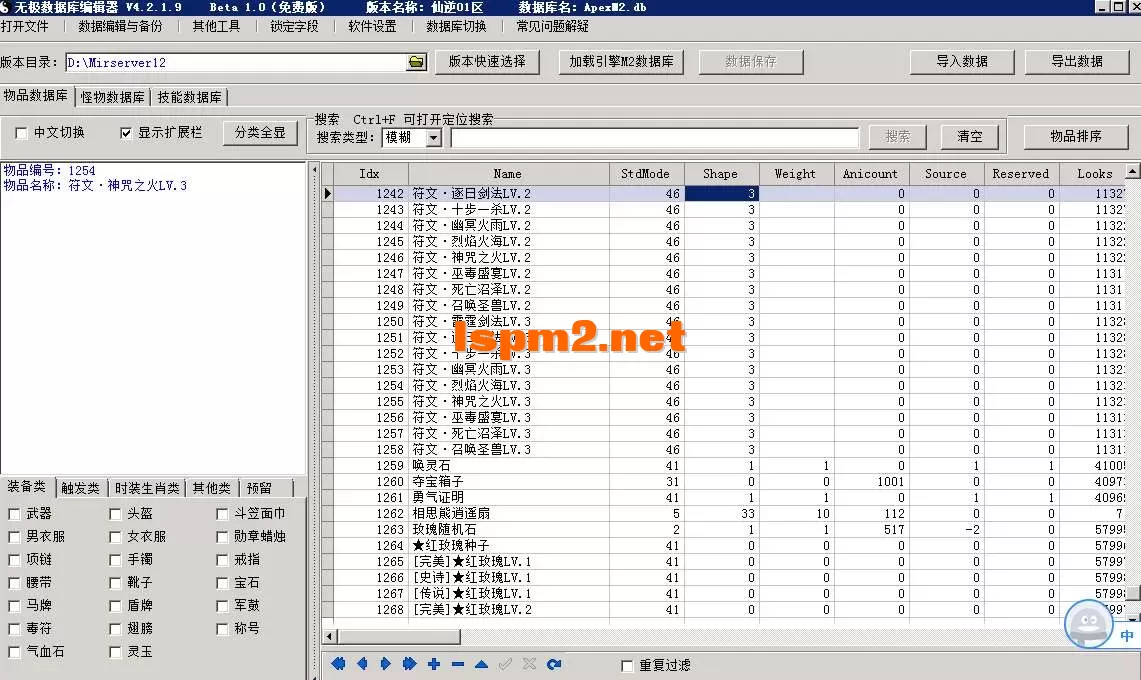Delete the record with the minus icon

click(457, 663)
